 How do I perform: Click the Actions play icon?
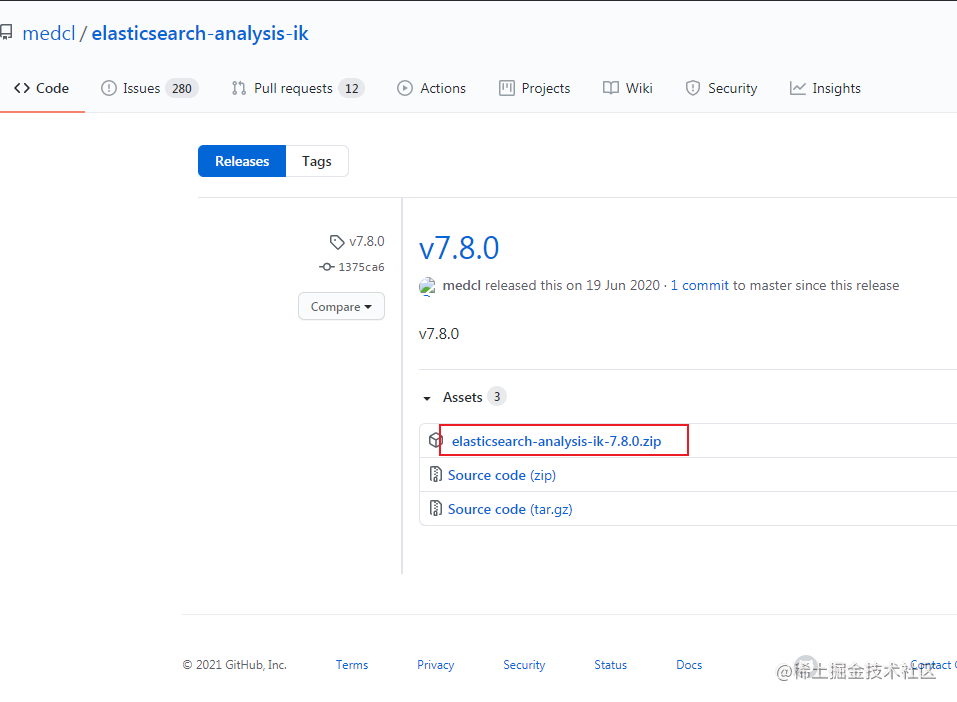405,88
